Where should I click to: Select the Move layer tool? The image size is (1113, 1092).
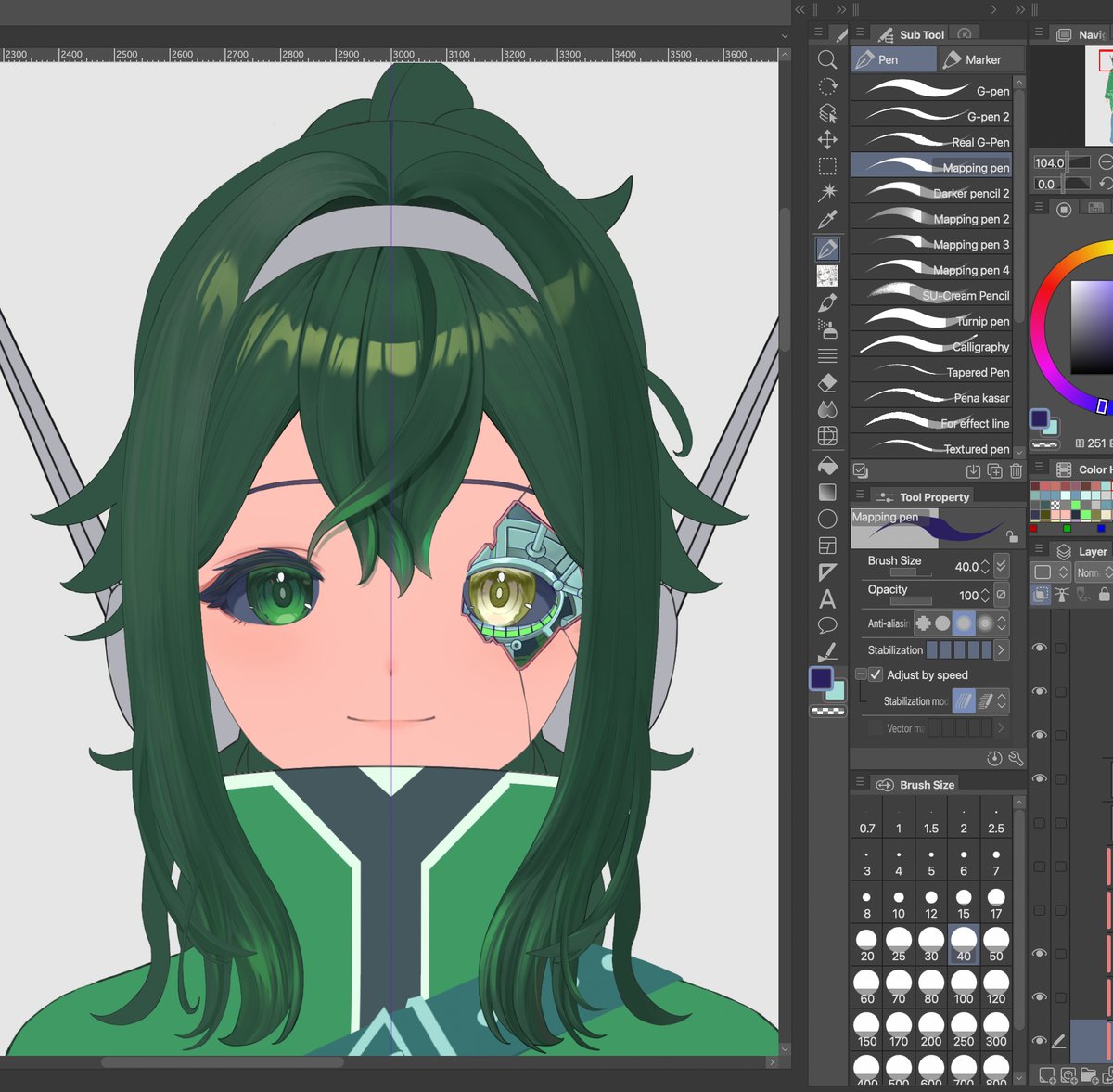pos(827,139)
